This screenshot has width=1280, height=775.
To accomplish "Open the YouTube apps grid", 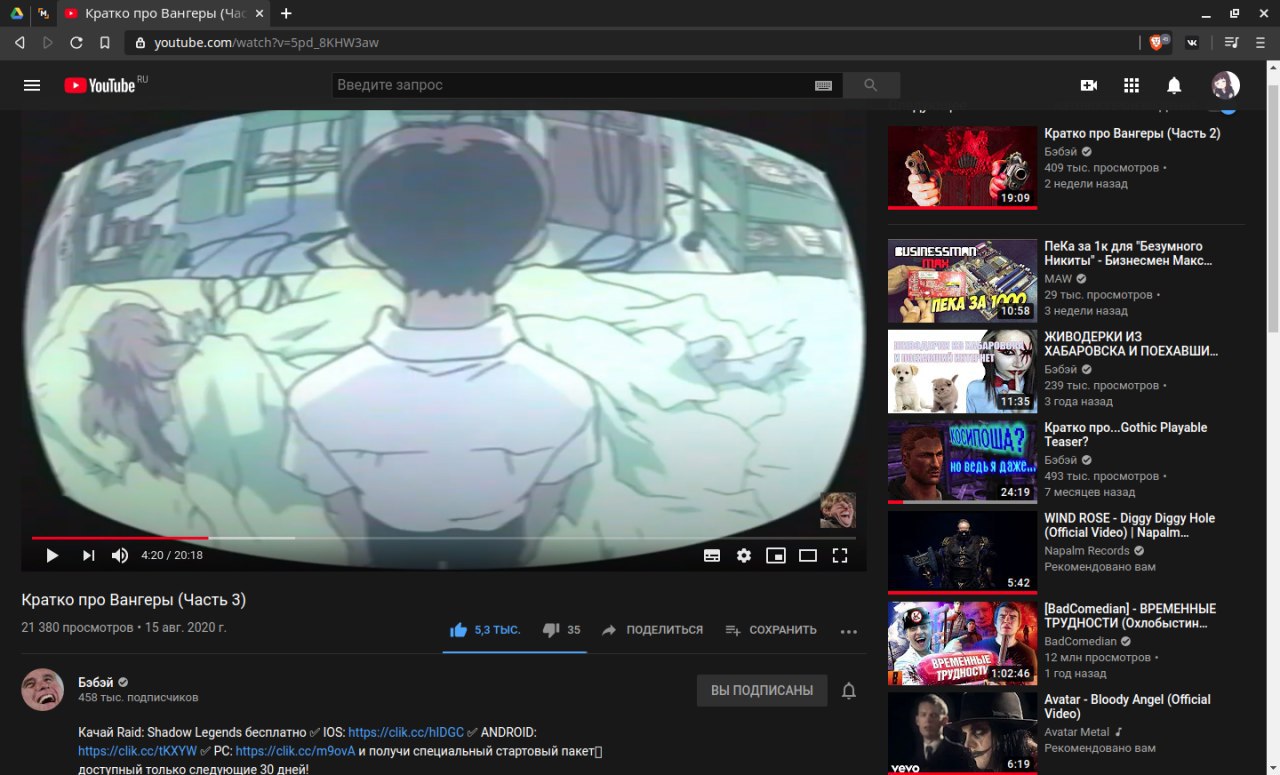I will 1131,85.
